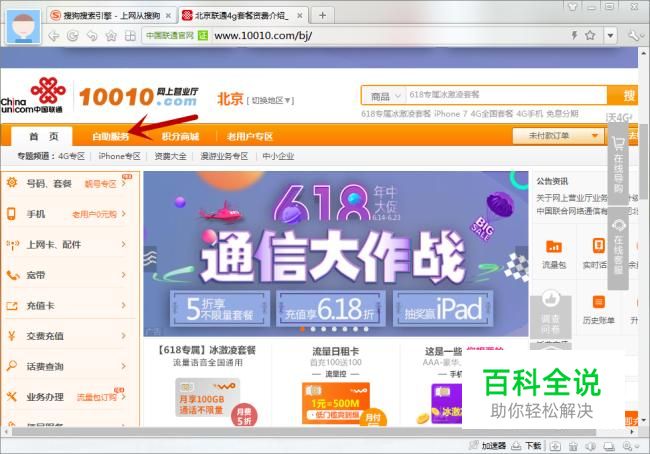Click the 宽带 handset icon
The image size is (650, 454).
click(12, 275)
